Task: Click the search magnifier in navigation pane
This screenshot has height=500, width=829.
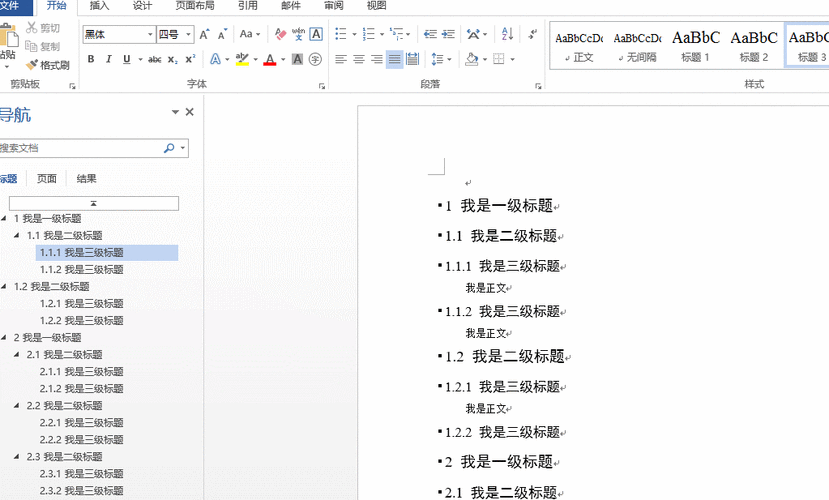Action: click(x=169, y=148)
